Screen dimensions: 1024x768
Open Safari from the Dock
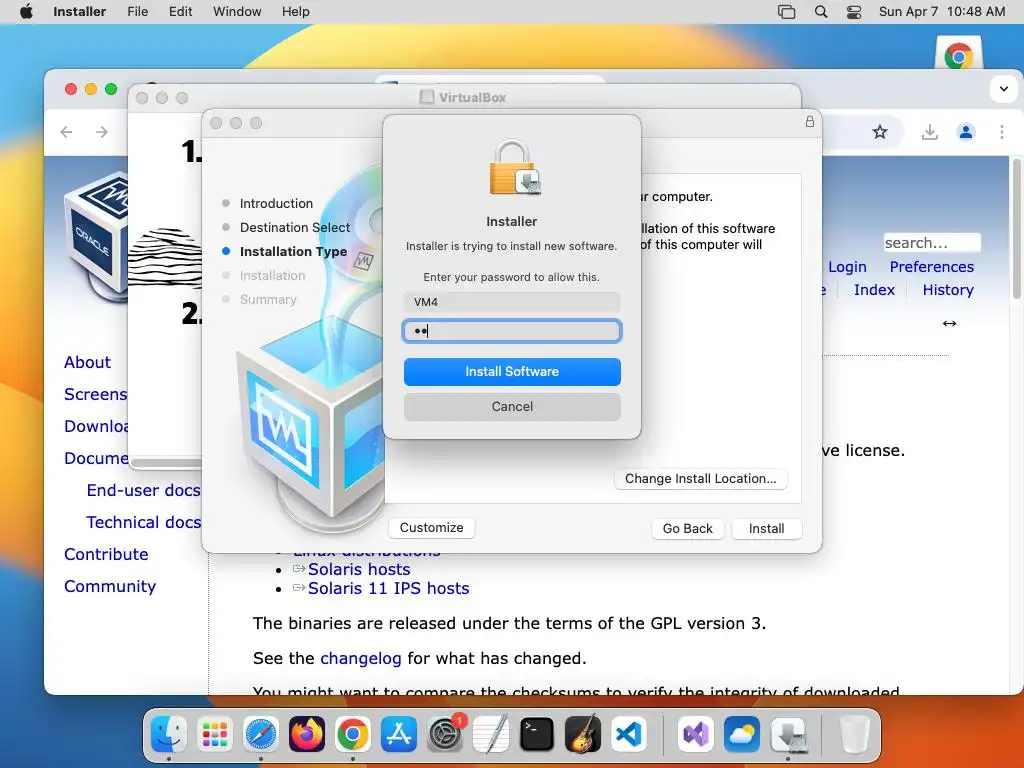[261, 734]
